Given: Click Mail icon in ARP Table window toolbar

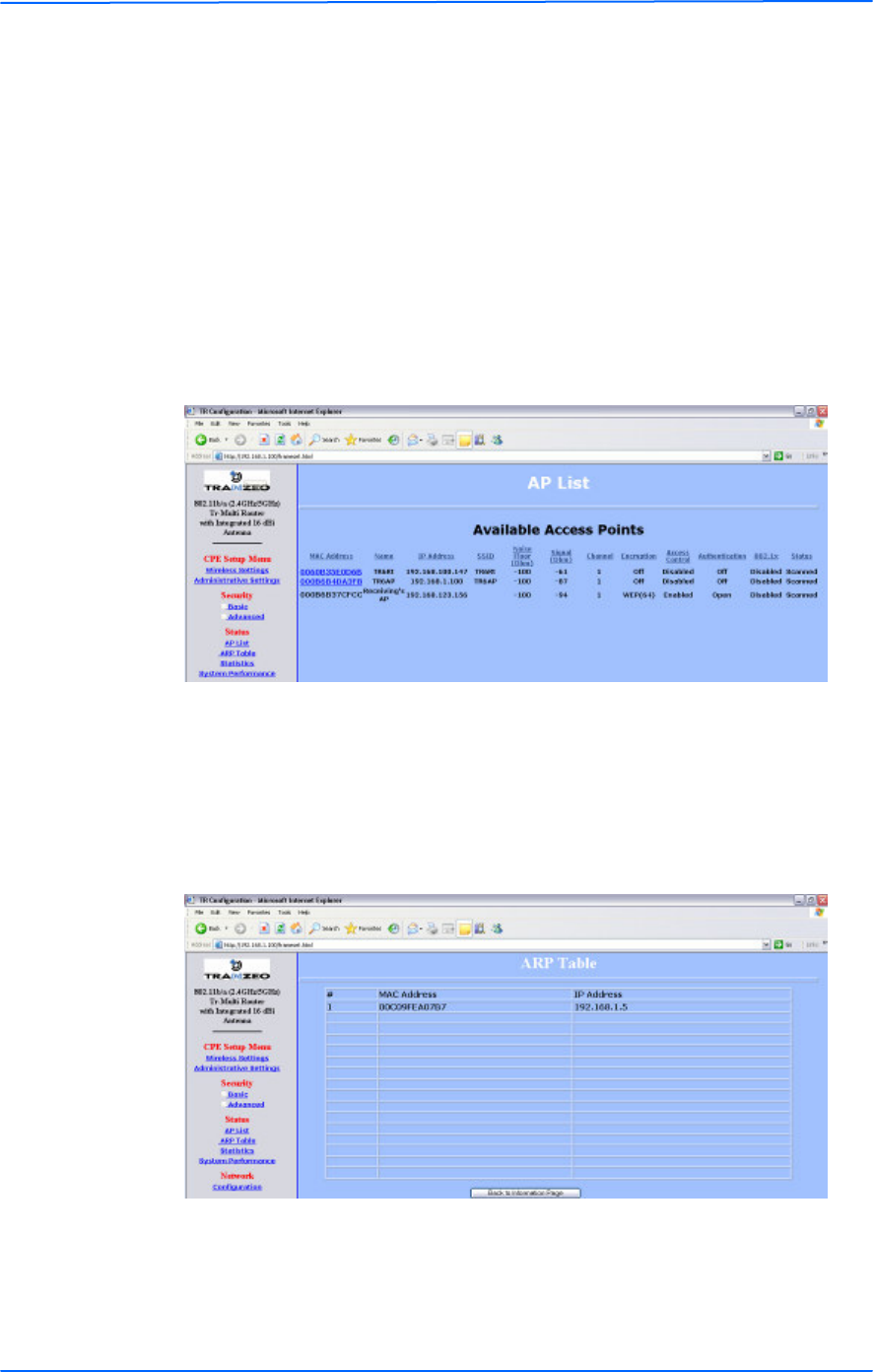Looking at the screenshot, I should [x=413, y=928].
